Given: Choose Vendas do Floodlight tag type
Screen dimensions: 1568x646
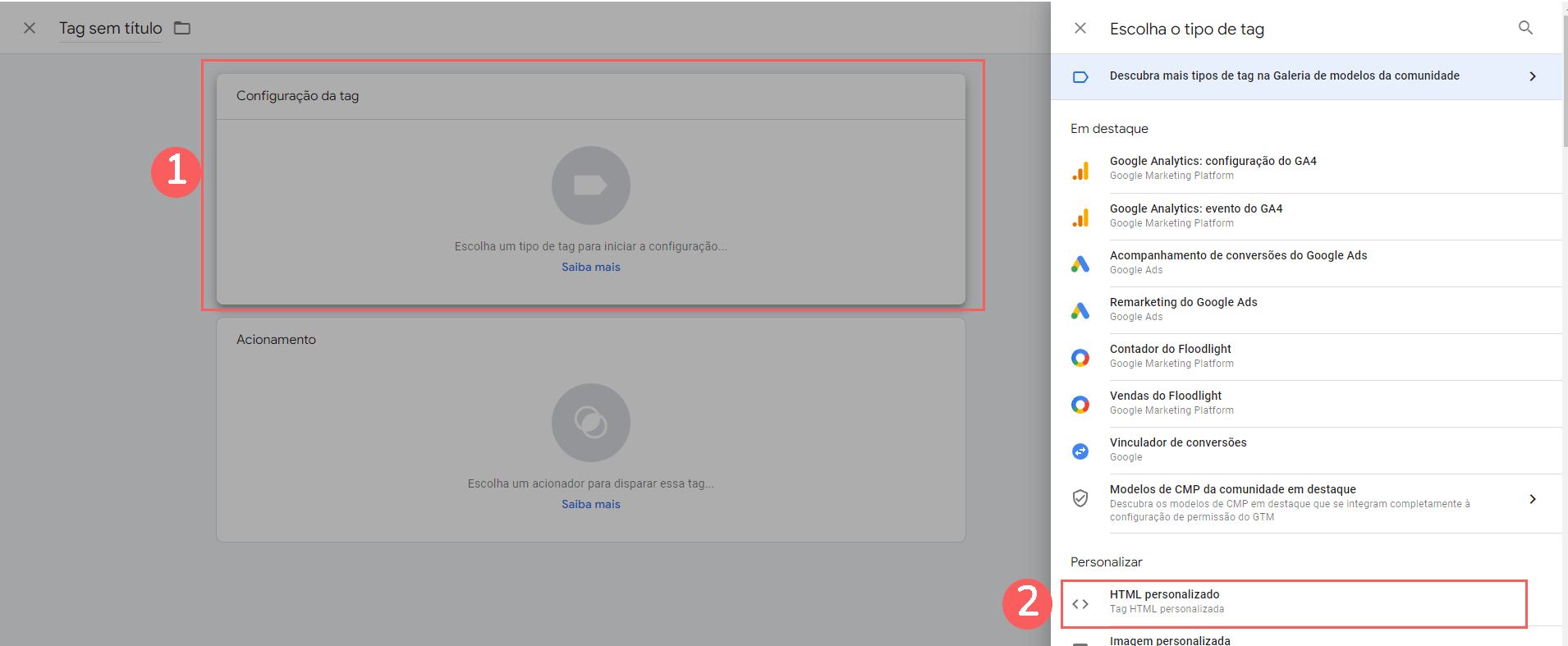Looking at the screenshot, I should click(1165, 402).
